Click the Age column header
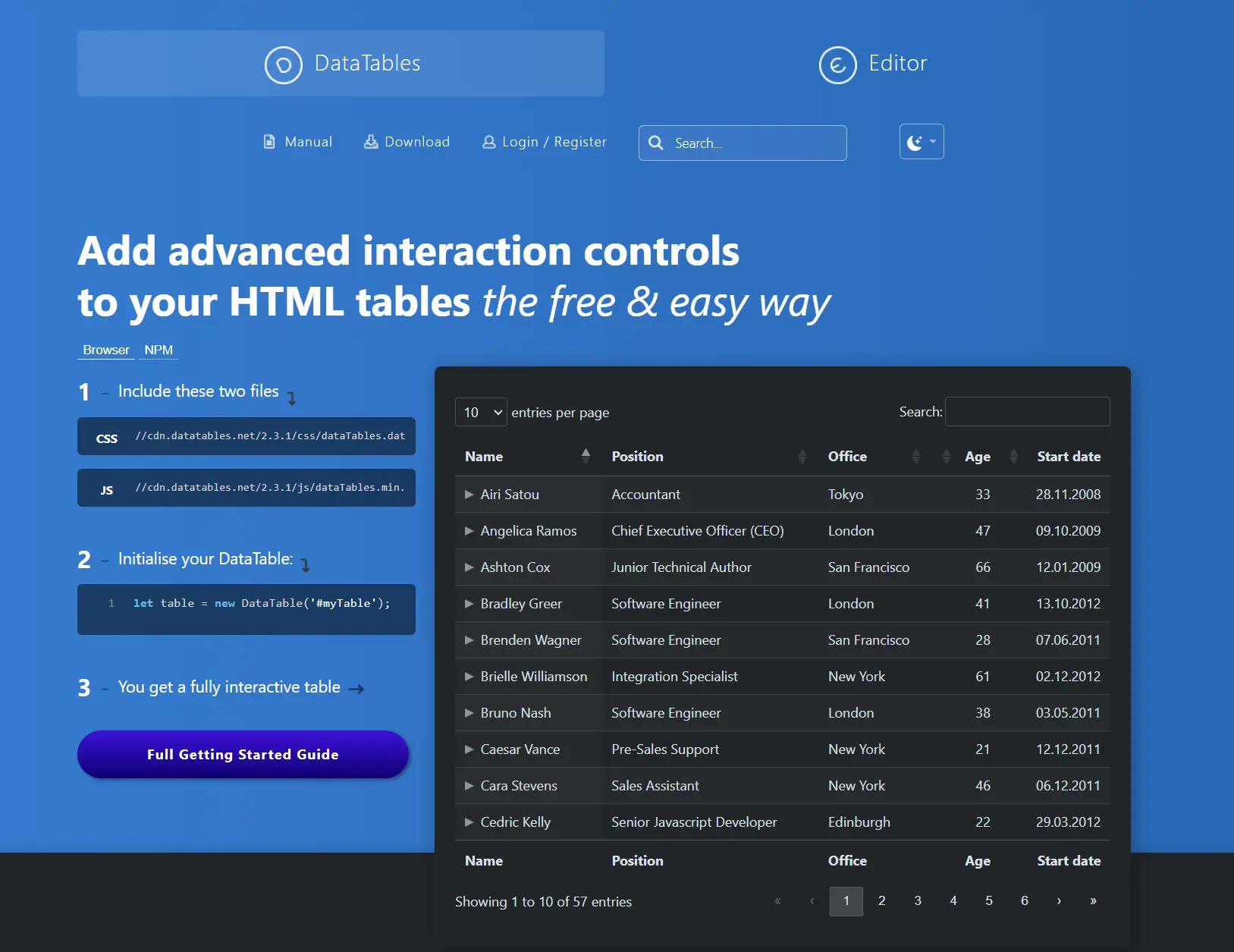1234x952 pixels. click(977, 456)
